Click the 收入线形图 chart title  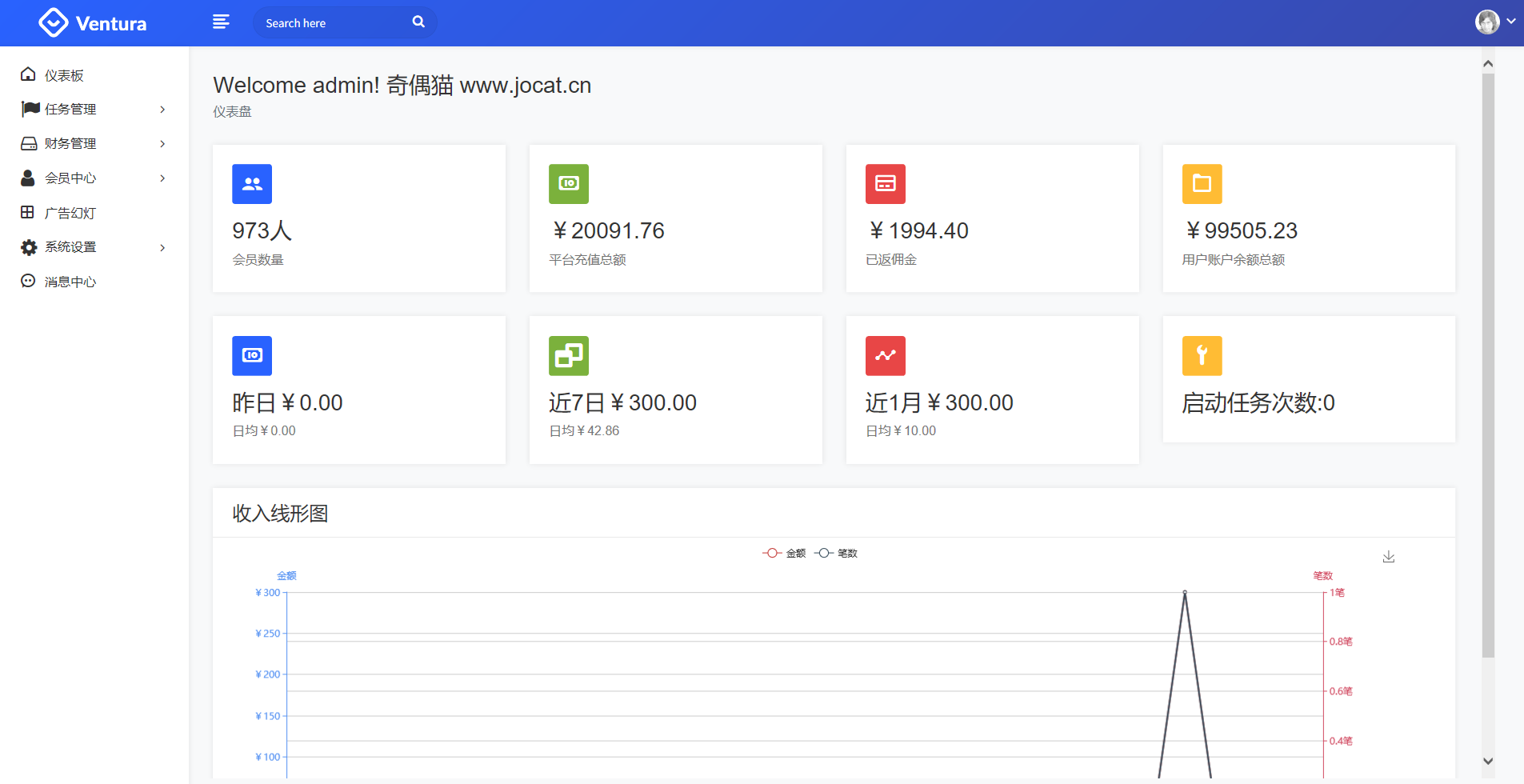tap(281, 513)
